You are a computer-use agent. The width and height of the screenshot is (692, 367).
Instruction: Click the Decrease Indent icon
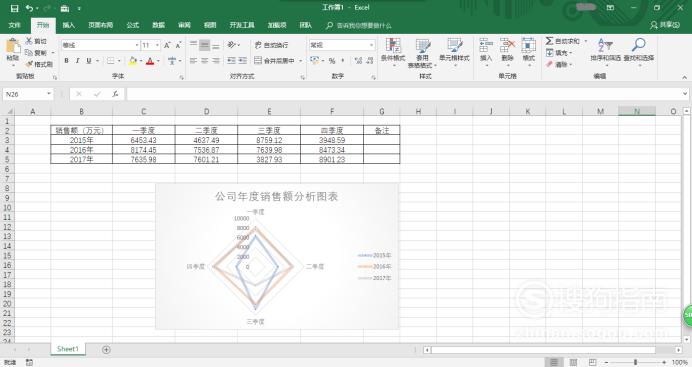coord(231,60)
